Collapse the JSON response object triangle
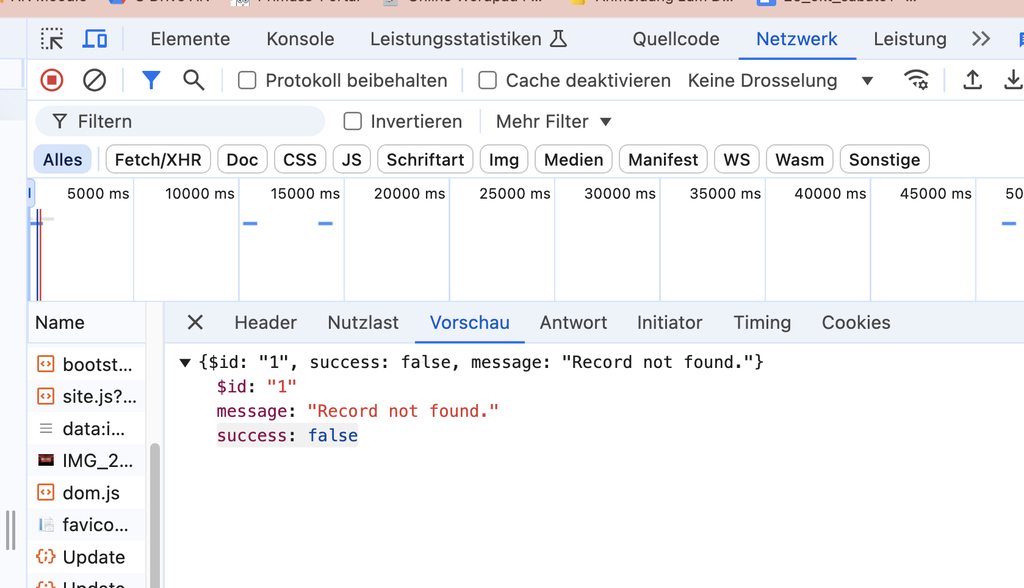 [185, 363]
